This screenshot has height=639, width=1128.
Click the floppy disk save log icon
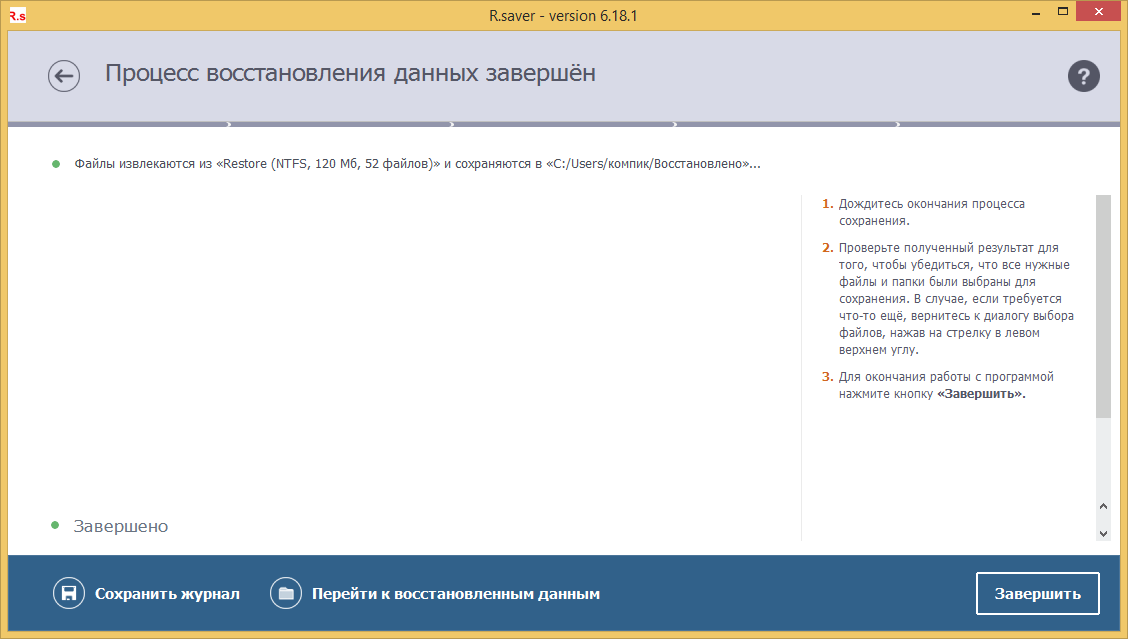coord(69,594)
